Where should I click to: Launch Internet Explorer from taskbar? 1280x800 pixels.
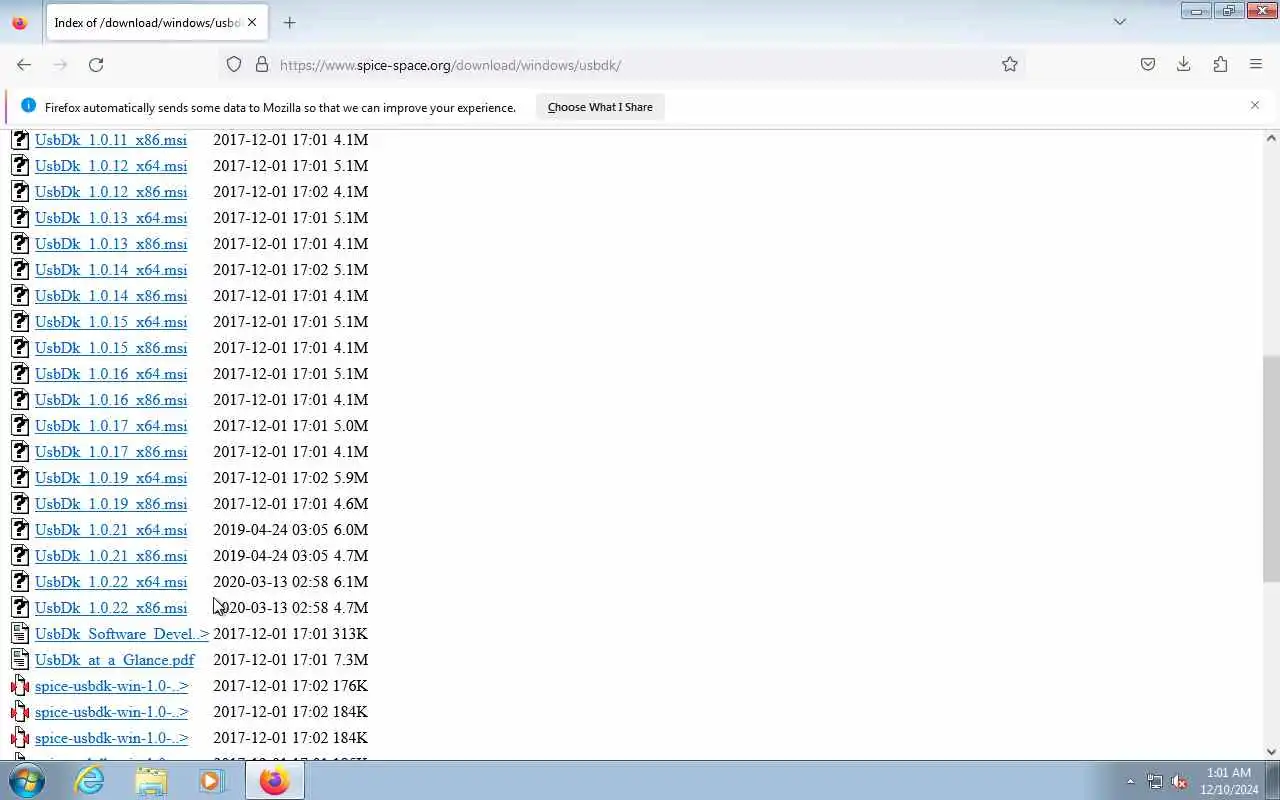tap(90, 780)
